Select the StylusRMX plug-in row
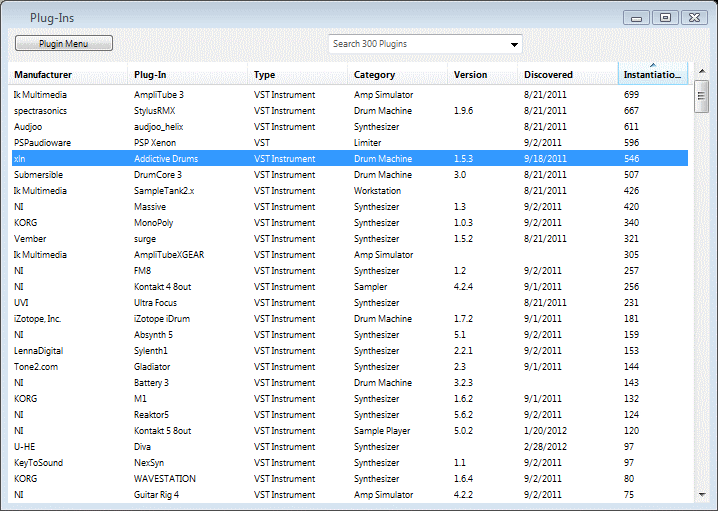Viewport: 718px width, 511px height. click(x=350, y=111)
